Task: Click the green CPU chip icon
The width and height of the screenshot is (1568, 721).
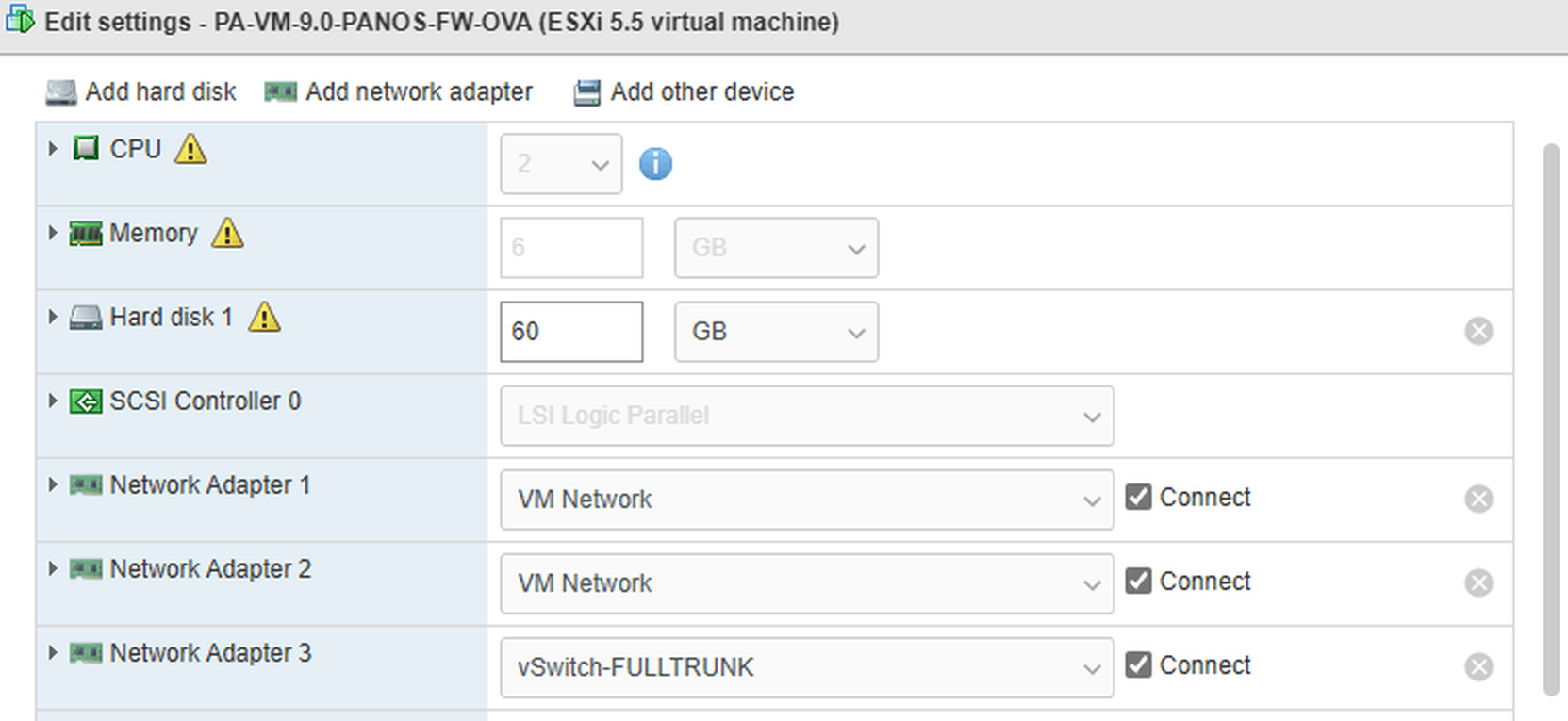Action: pyautogui.click(x=86, y=149)
